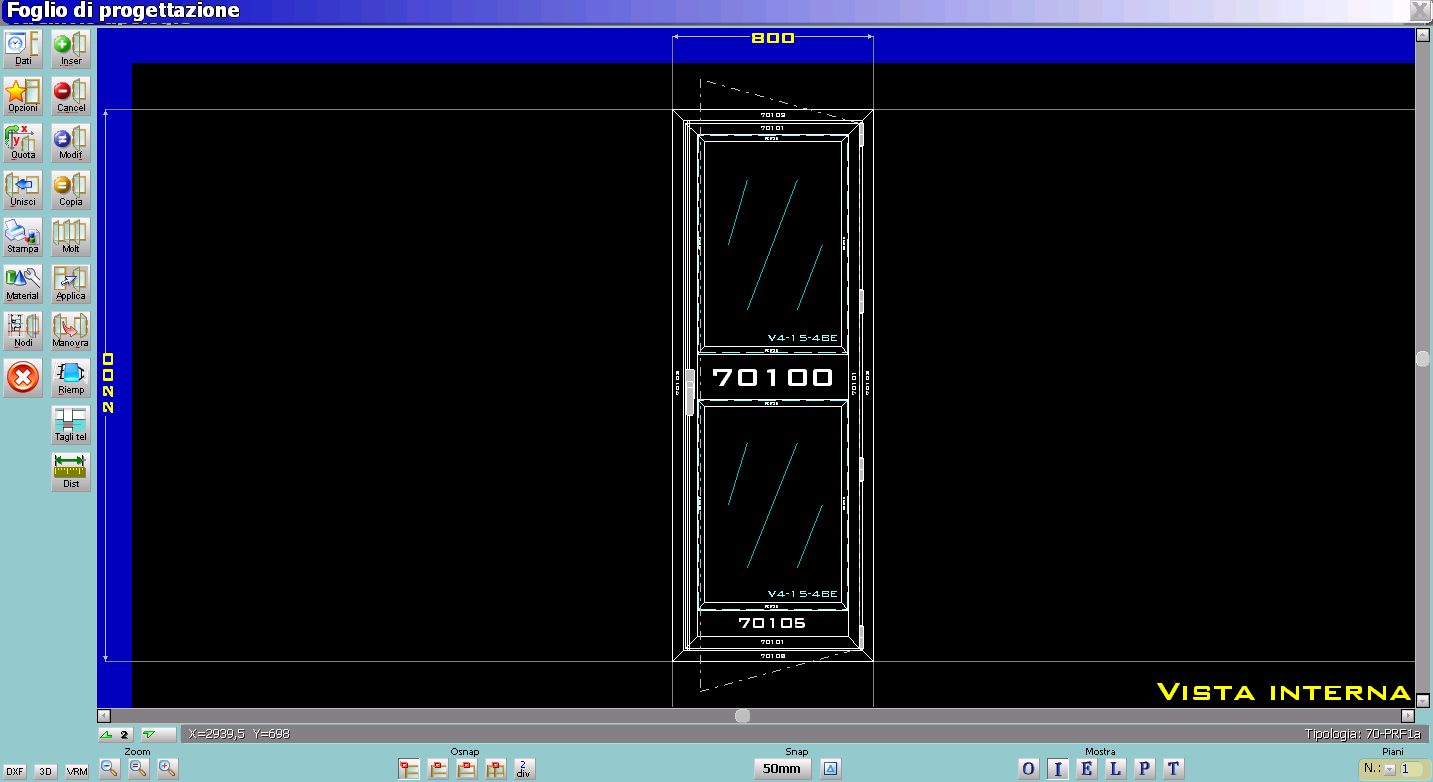Click the VRM button
The height and width of the screenshot is (782, 1433).
(x=77, y=771)
